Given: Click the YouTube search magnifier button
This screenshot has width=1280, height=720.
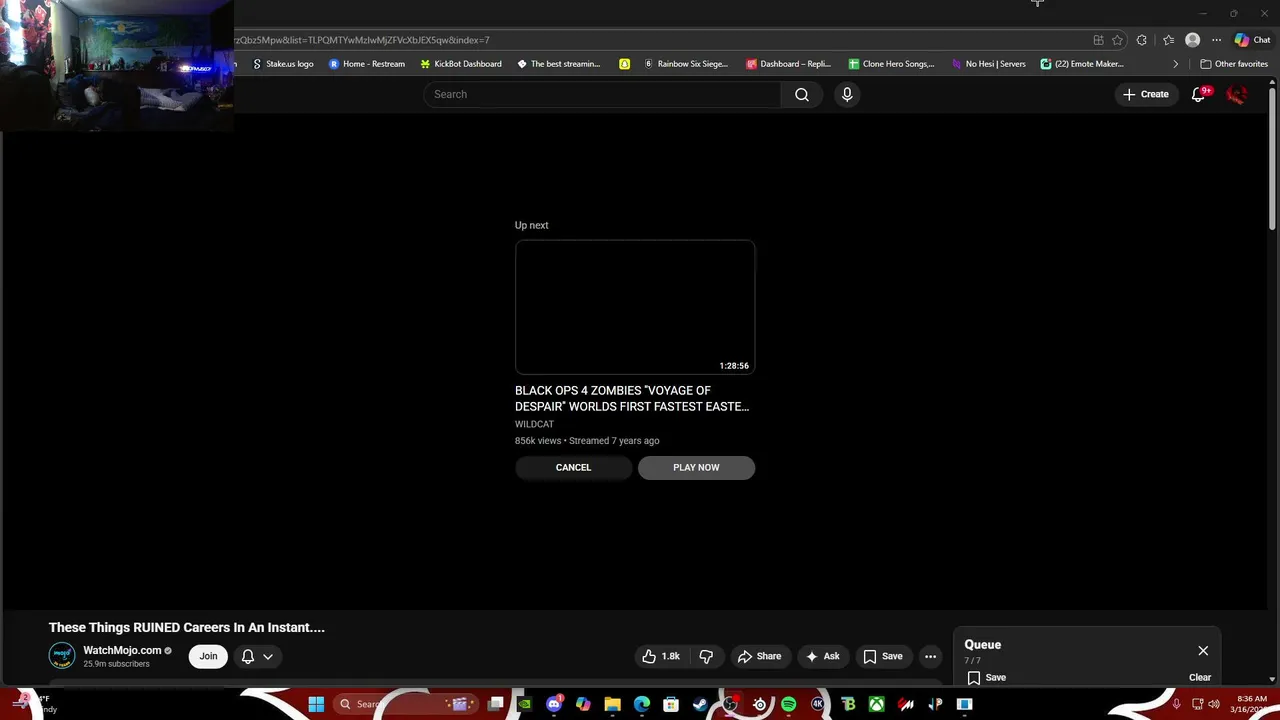Looking at the screenshot, I should coord(802,94).
